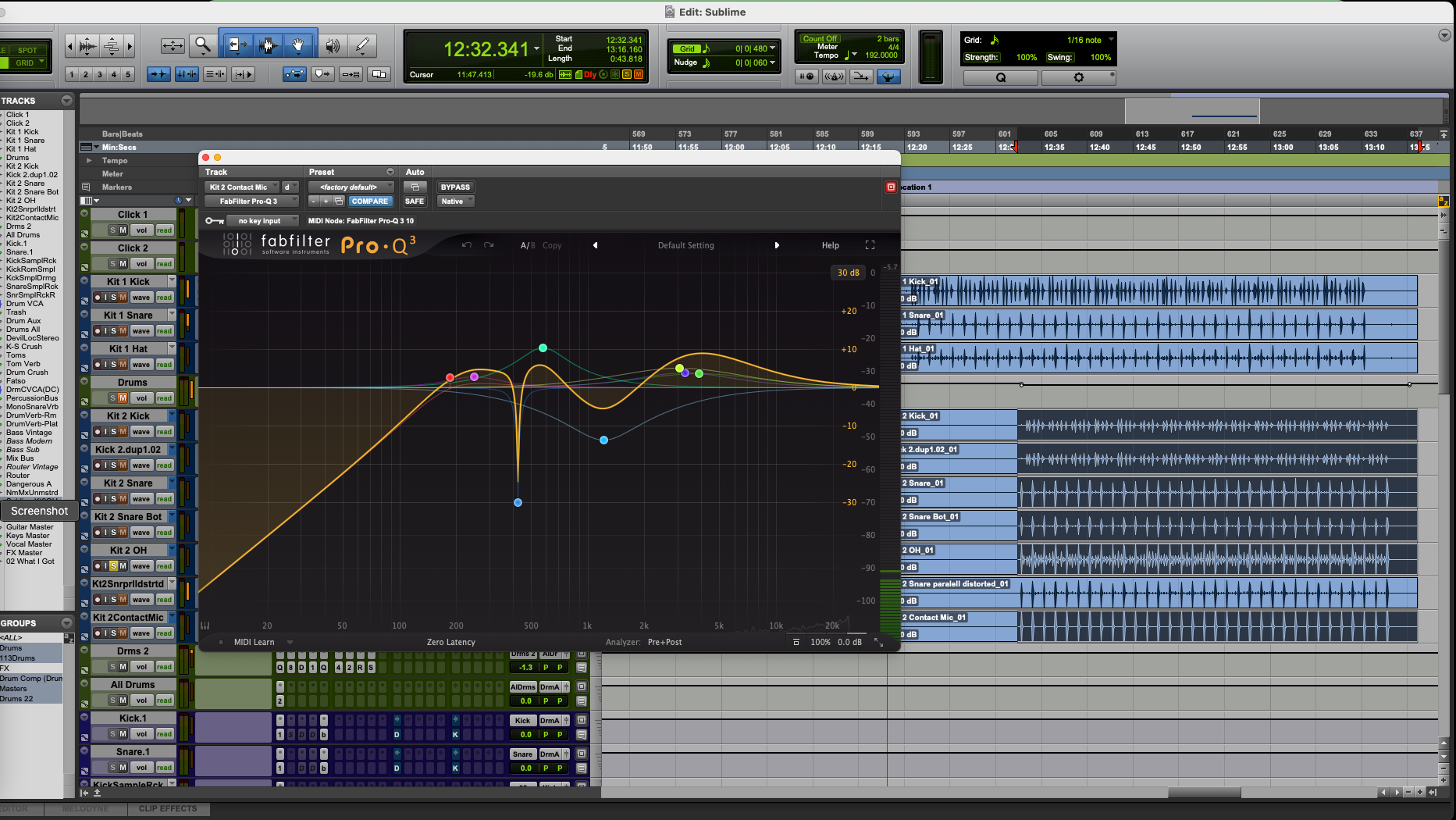Click Help in Pro-Q 3

pyautogui.click(x=831, y=245)
